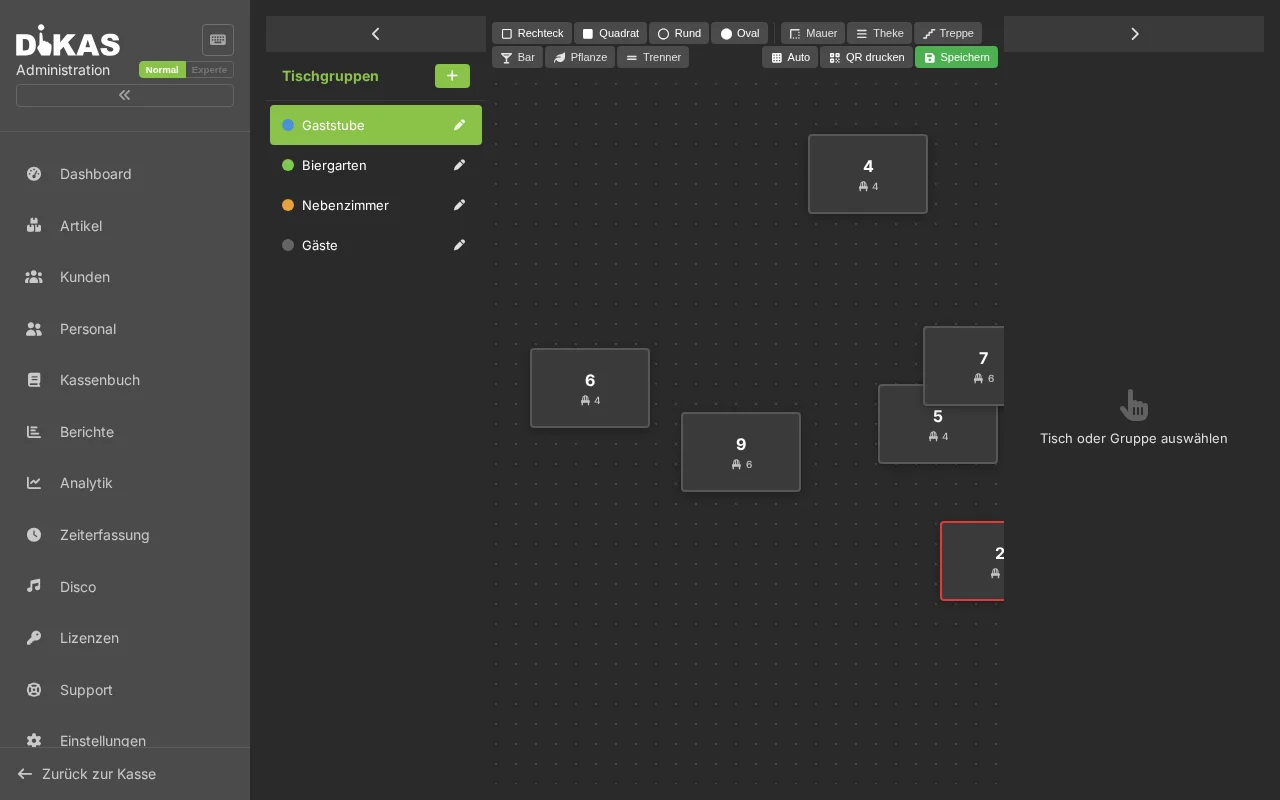The image size is (1280, 800).
Task: Edit Nebenzimmer with pencil icon
Action: coord(459,205)
